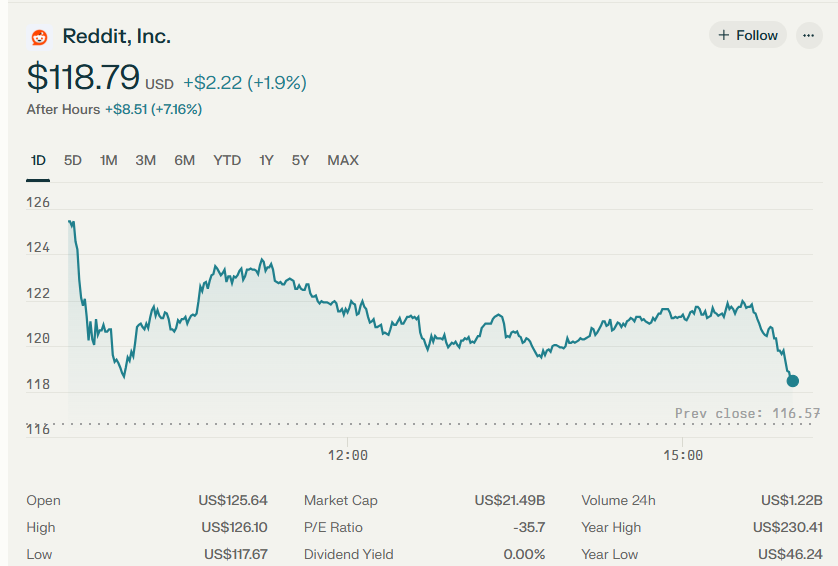This screenshot has height=566, width=838.
Task: Click the +$2.22 (+1.9%) daily change
Action: tap(245, 83)
